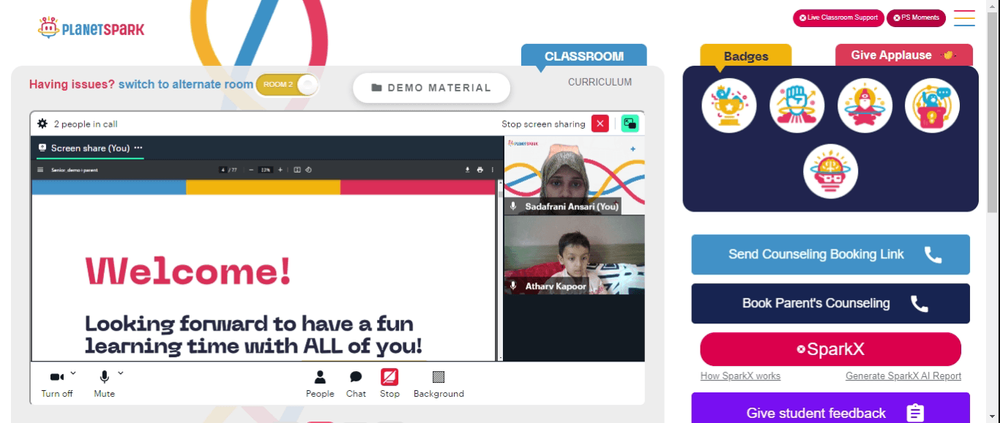Open the How SparkX works link
Viewport: 1000px width, 423px height.
click(x=740, y=376)
